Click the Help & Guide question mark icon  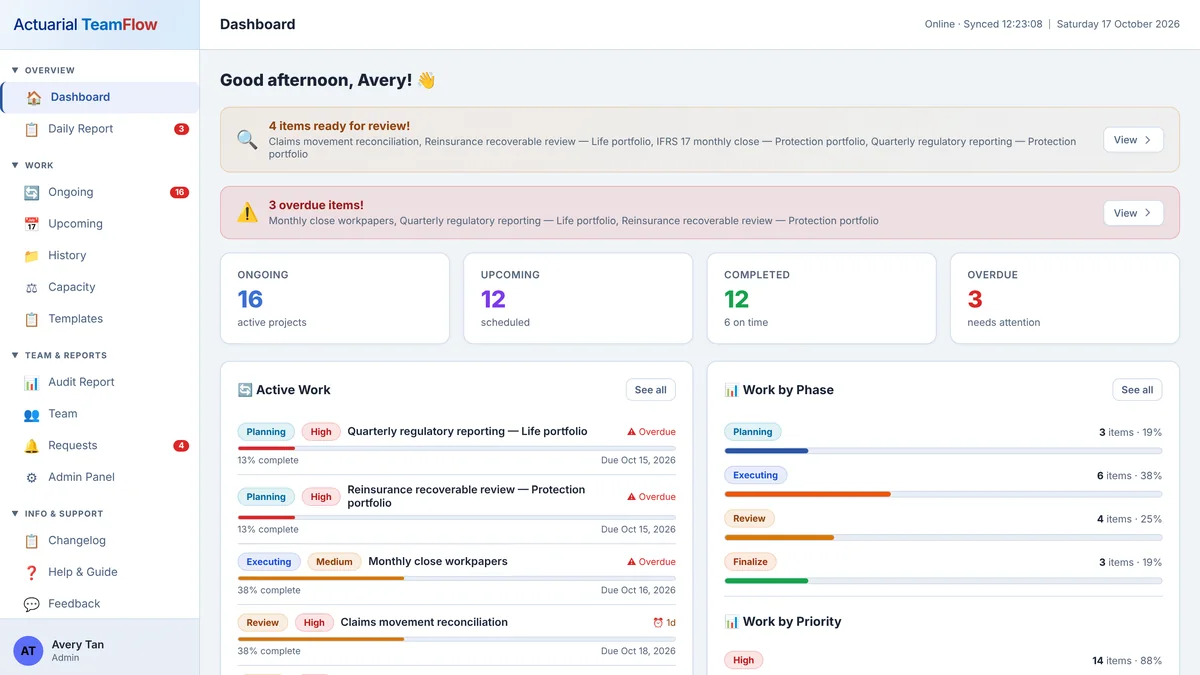[32, 572]
